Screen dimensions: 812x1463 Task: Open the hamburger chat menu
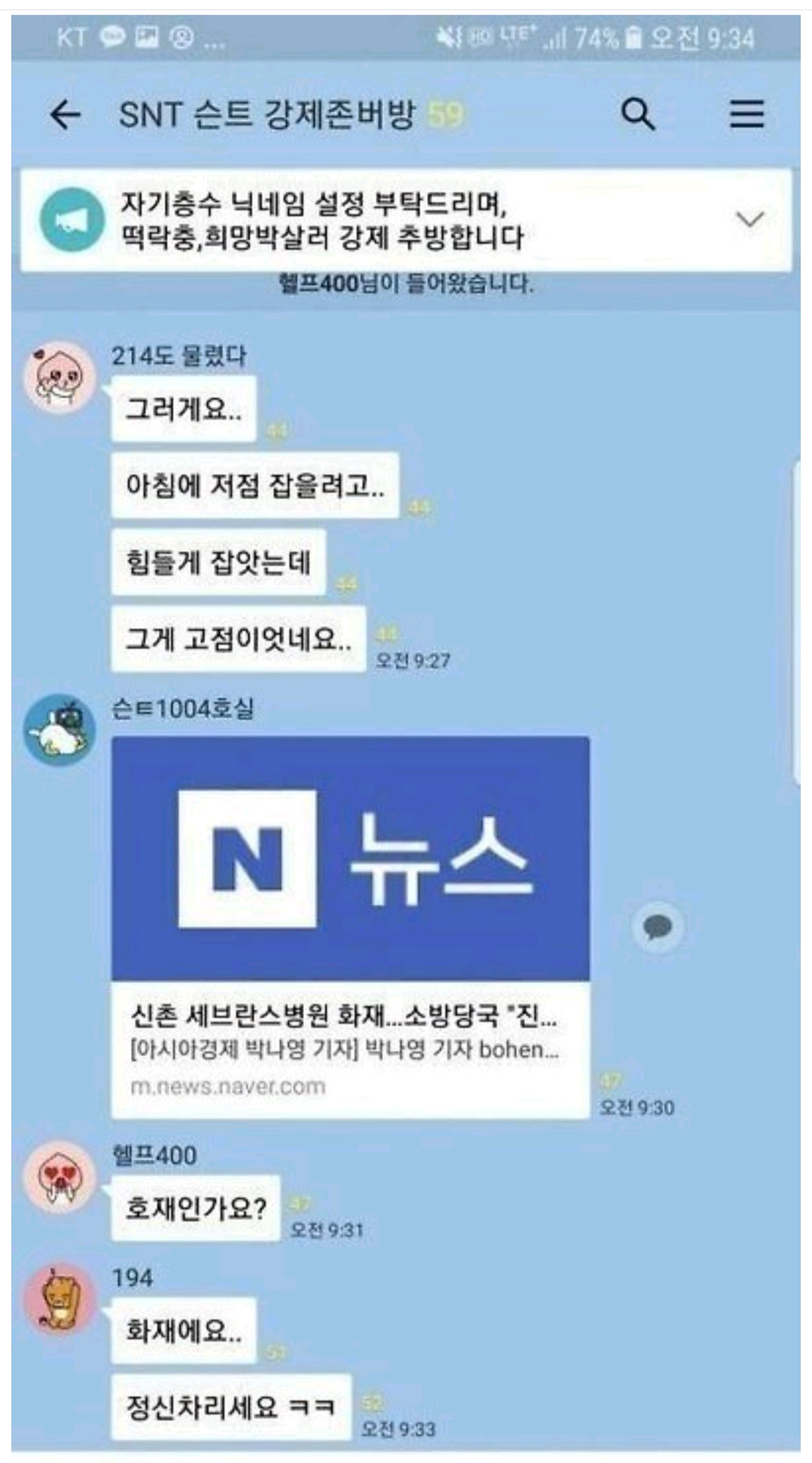[747, 114]
